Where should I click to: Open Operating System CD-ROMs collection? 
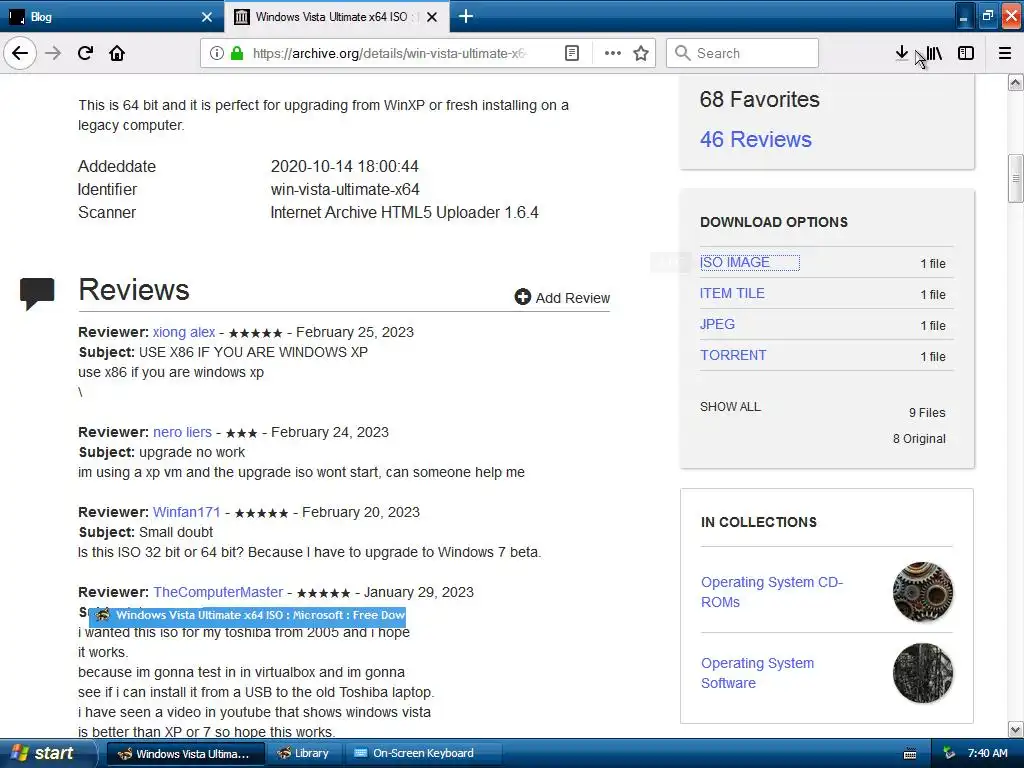click(772, 592)
